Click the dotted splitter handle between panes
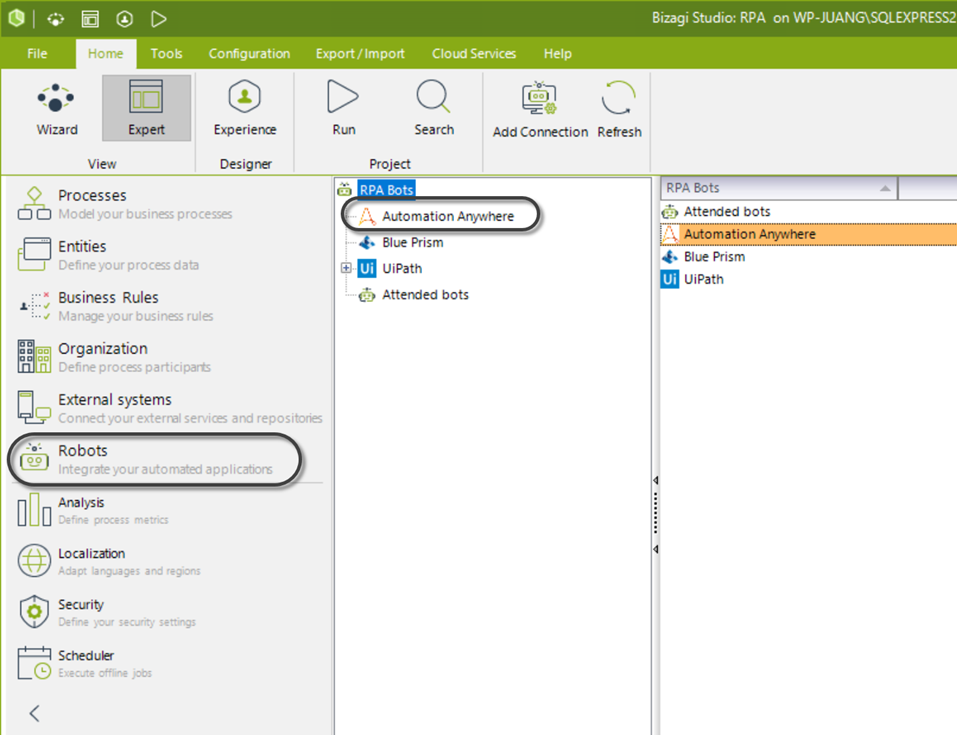 (x=655, y=514)
